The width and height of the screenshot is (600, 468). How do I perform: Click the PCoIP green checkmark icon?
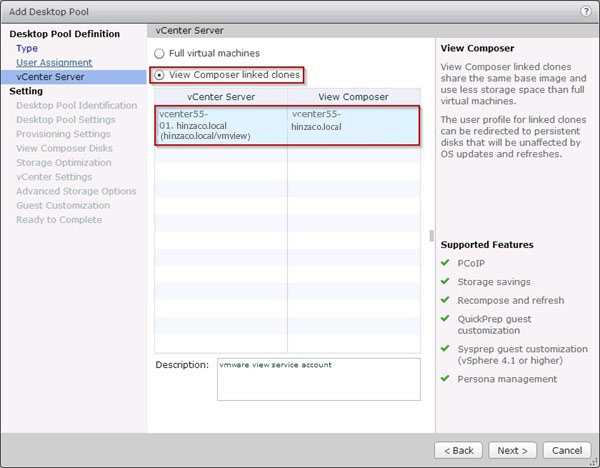pyautogui.click(x=446, y=264)
